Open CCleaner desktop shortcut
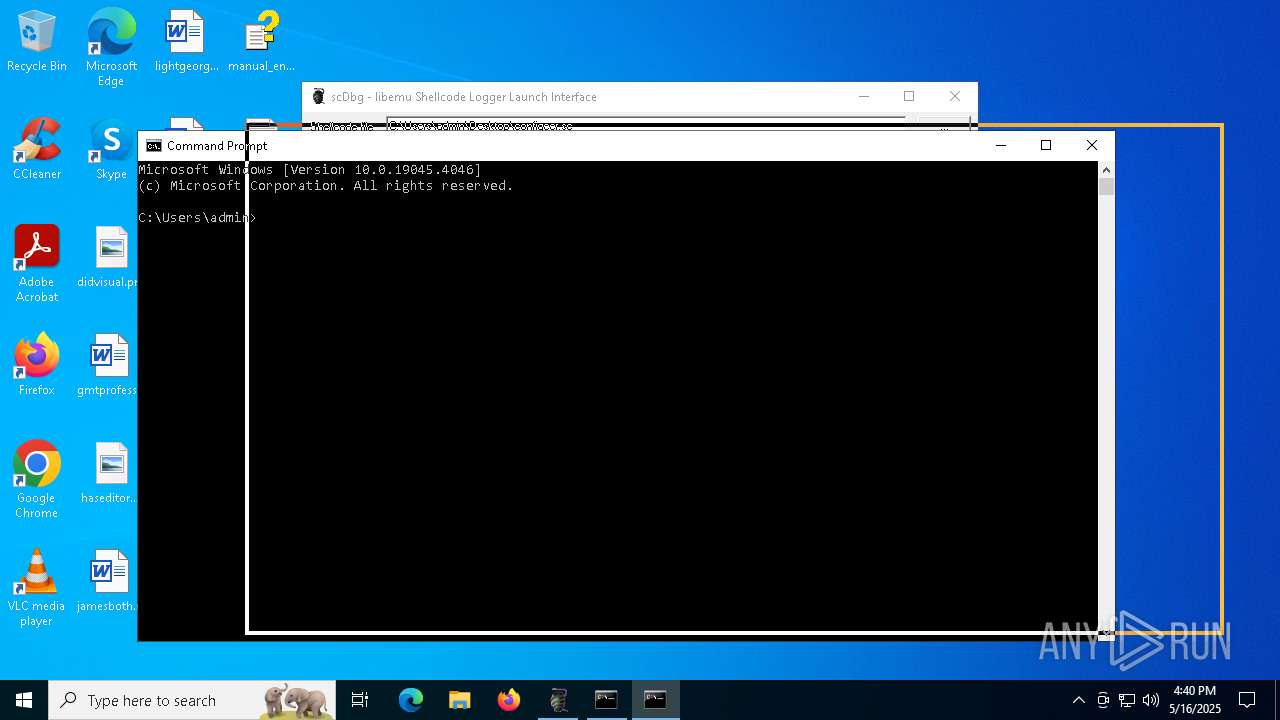This screenshot has width=1280, height=720. coord(37,150)
